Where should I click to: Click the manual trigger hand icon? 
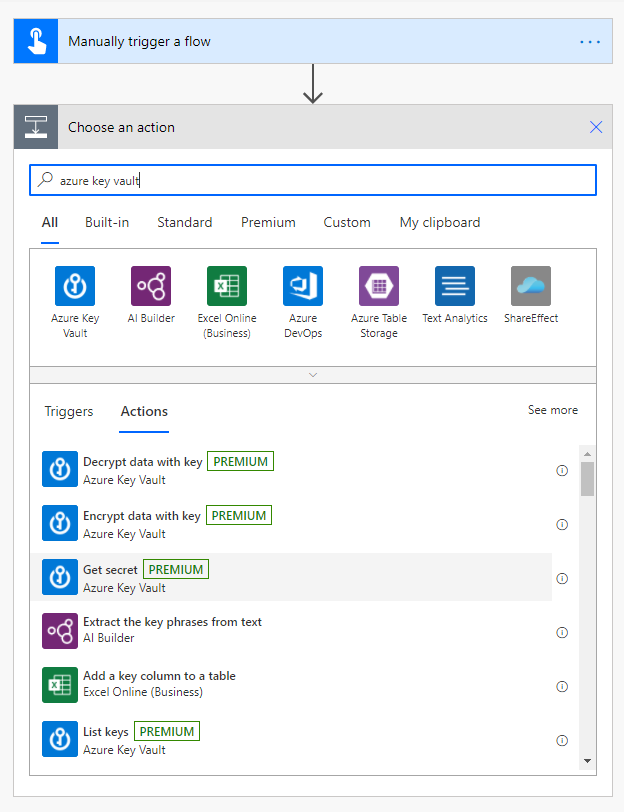pyautogui.click(x=36, y=41)
